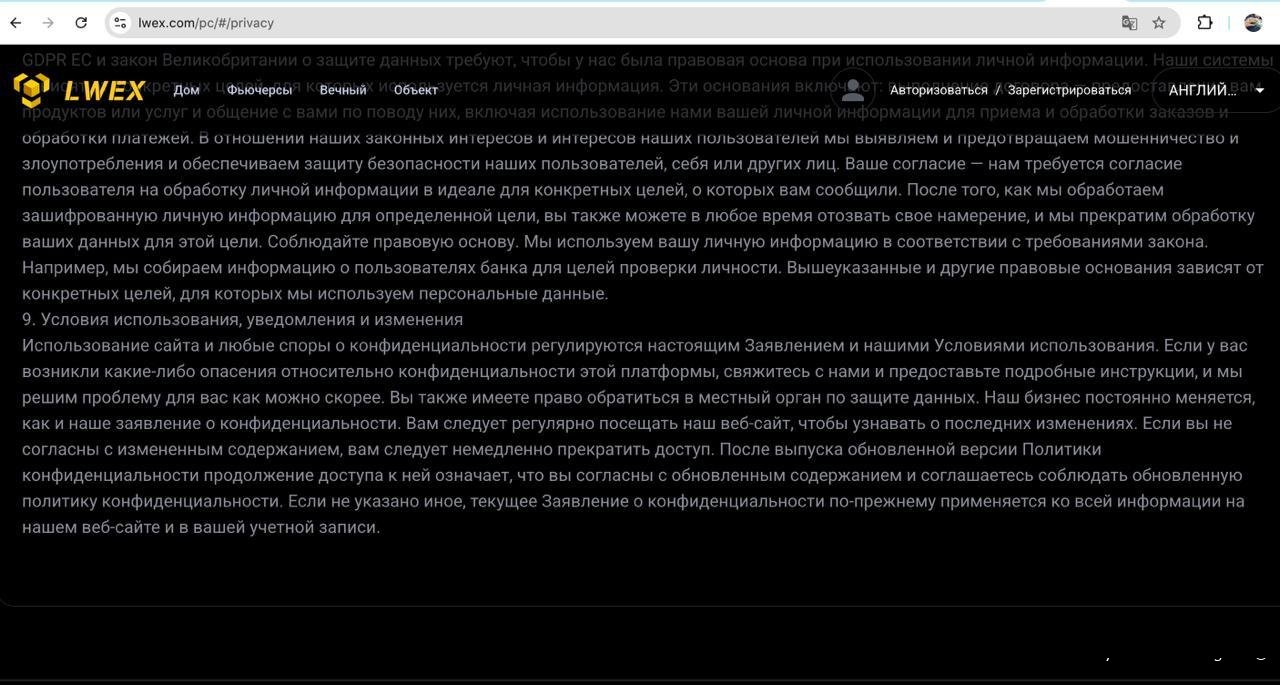
Task: Click the line "нашем веб-сайте и в вашей учетной записи."
Action: pos(201,527)
